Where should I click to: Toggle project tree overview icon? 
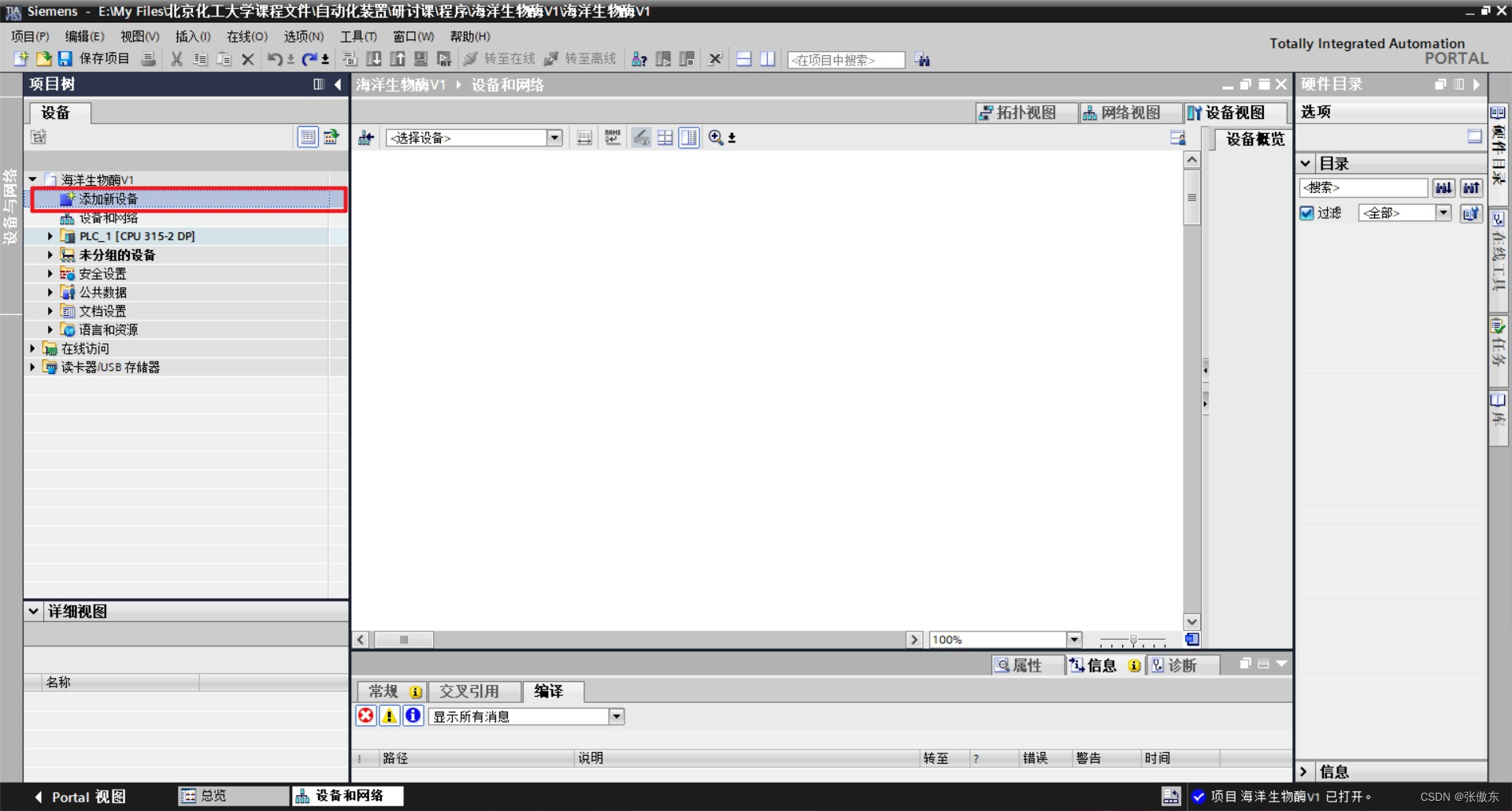308,137
